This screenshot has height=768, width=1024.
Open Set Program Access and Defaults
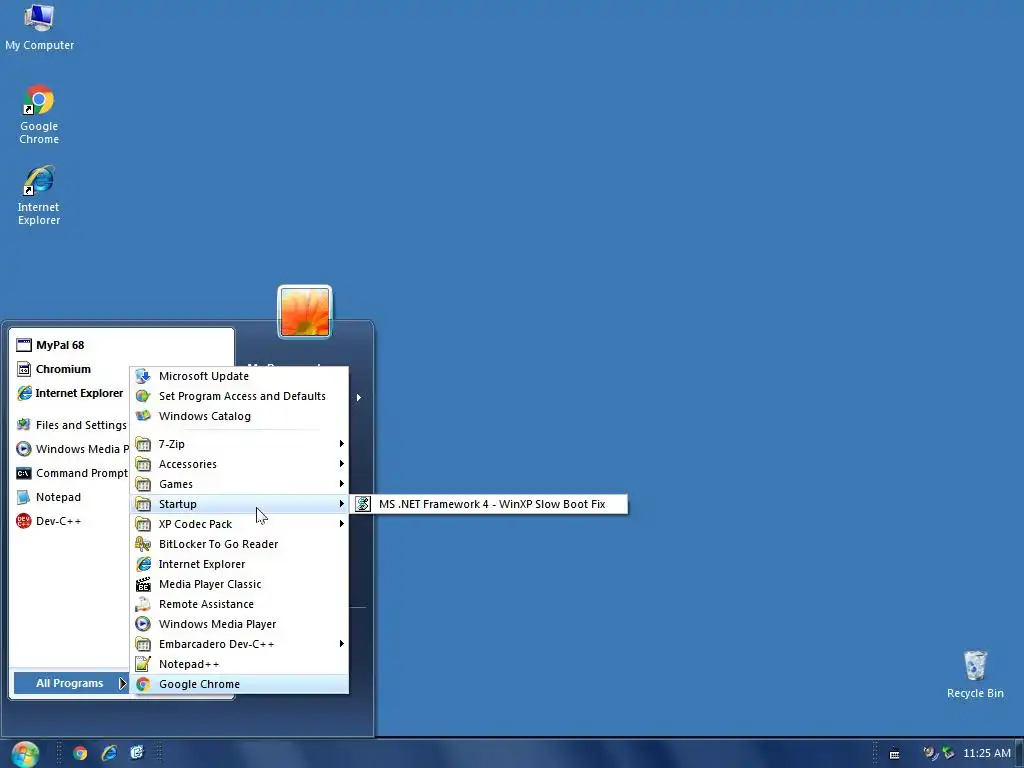click(x=241, y=396)
